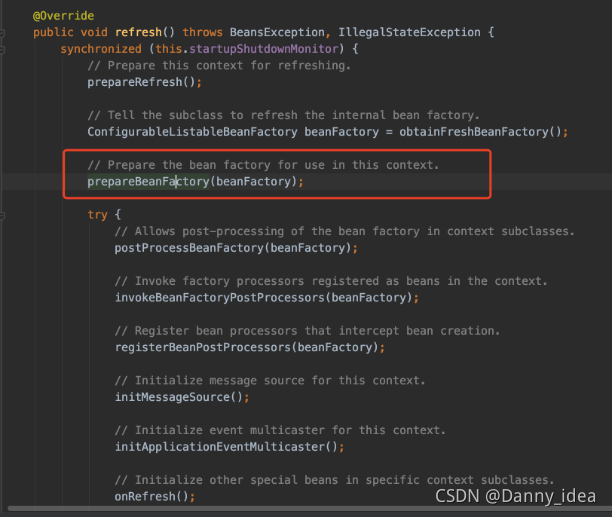The width and height of the screenshot is (612, 517).
Task: Click the initMessageSource() call
Action: (x=181, y=397)
